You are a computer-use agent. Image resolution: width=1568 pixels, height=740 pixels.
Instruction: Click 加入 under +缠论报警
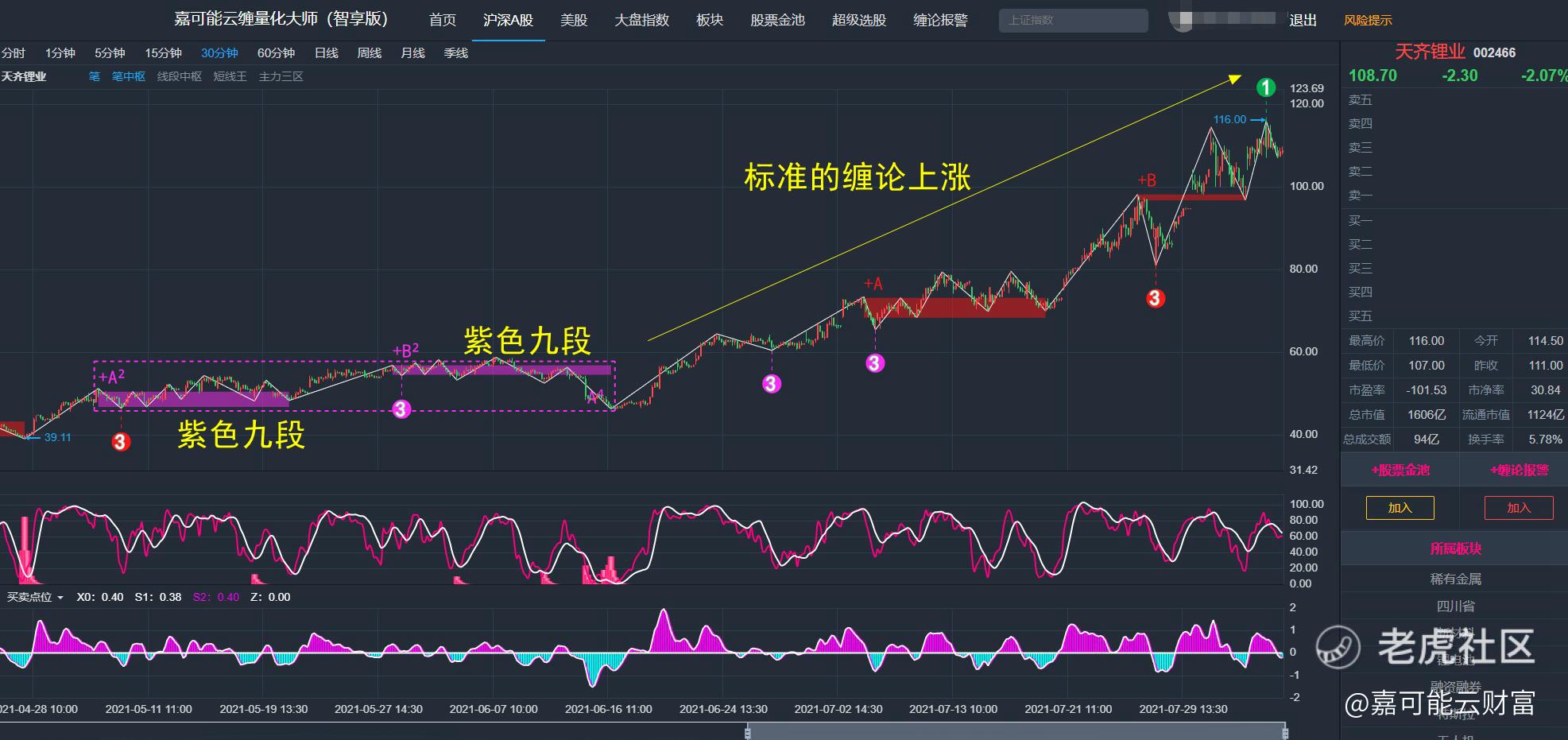pyautogui.click(x=1519, y=508)
